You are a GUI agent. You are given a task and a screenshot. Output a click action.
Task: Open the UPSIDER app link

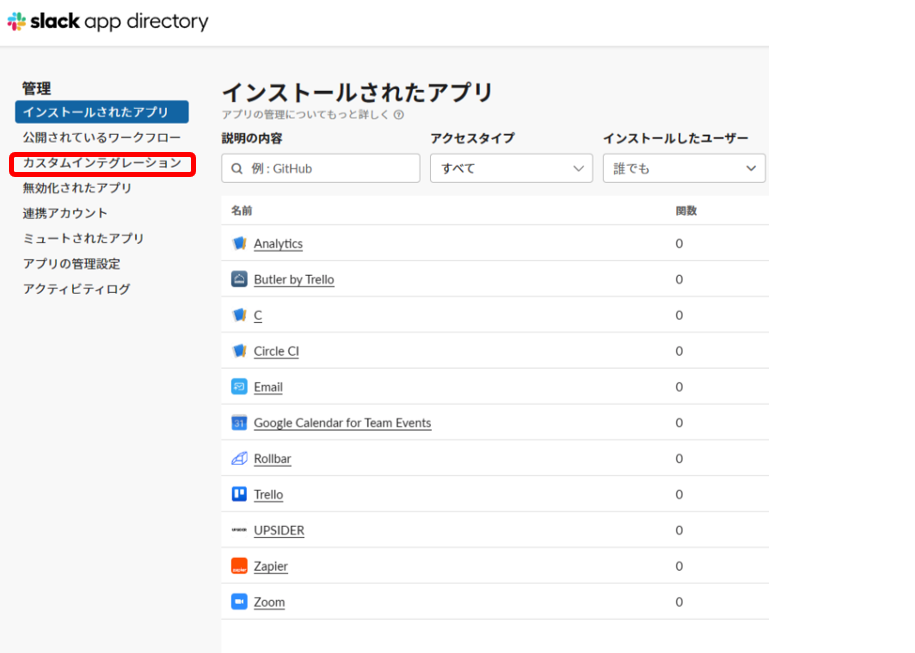click(279, 530)
